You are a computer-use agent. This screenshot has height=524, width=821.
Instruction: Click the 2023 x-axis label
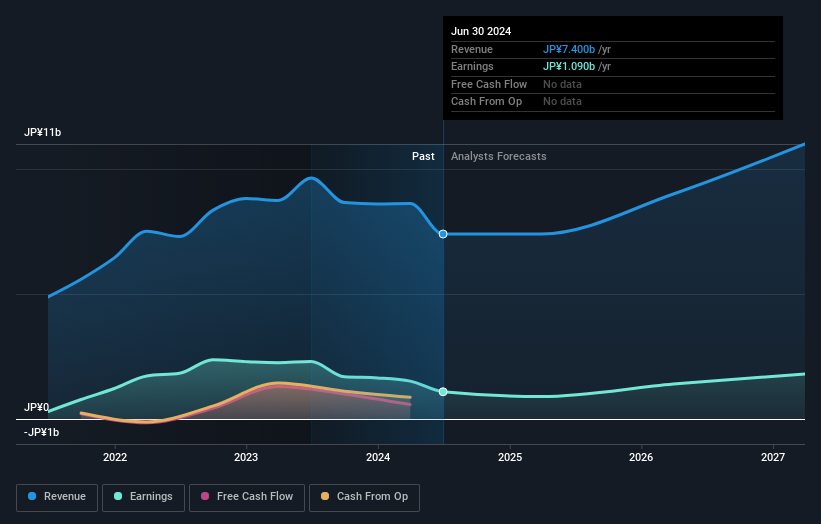tap(246, 457)
